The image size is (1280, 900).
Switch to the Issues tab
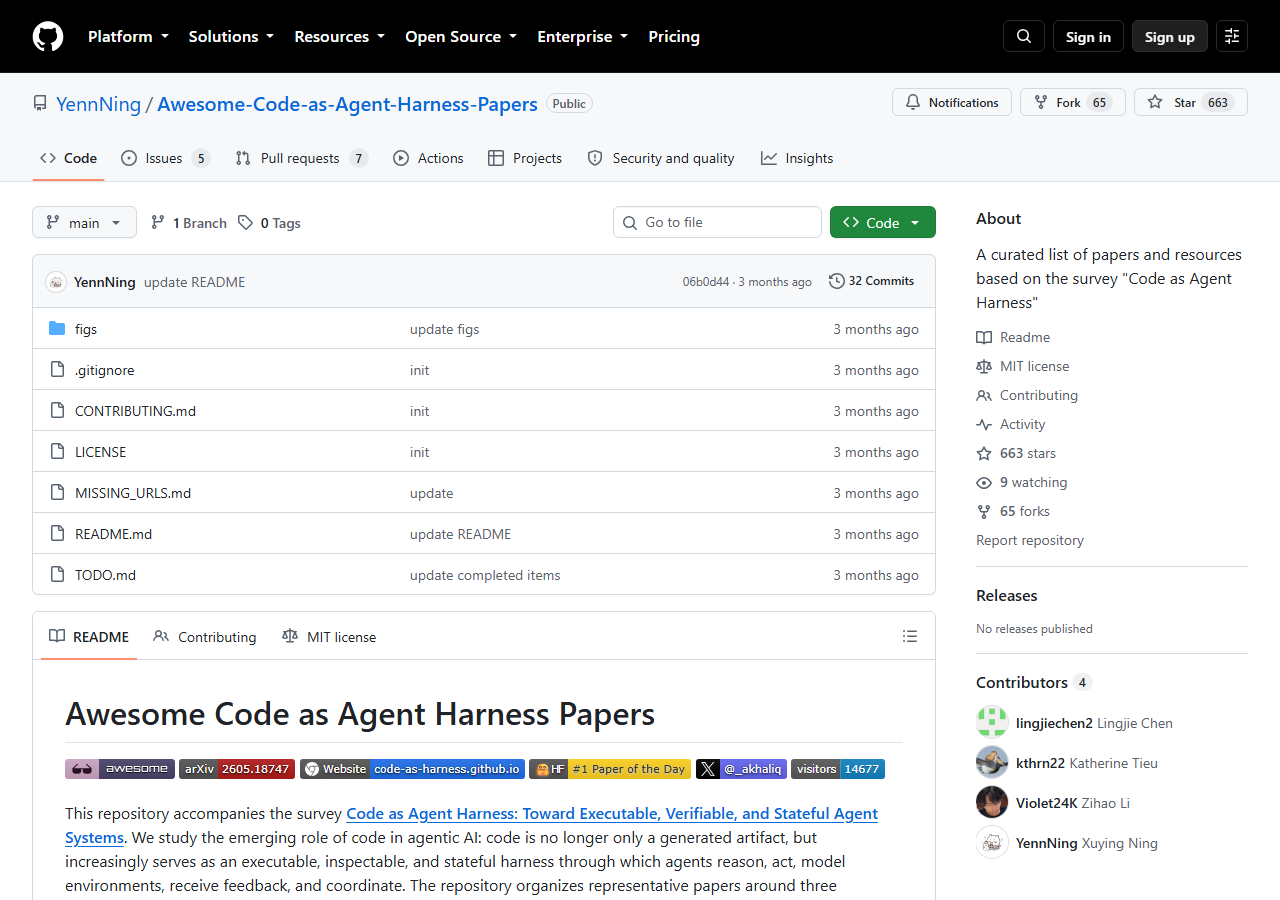click(165, 158)
